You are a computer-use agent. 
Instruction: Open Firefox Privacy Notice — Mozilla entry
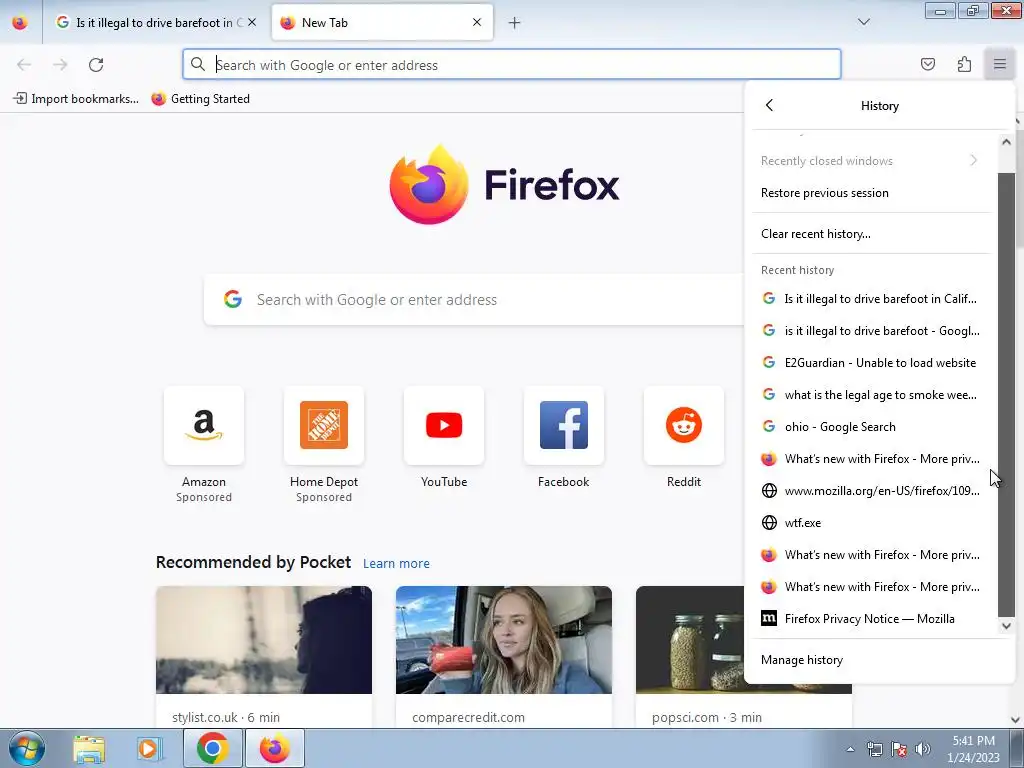pos(871,618)
